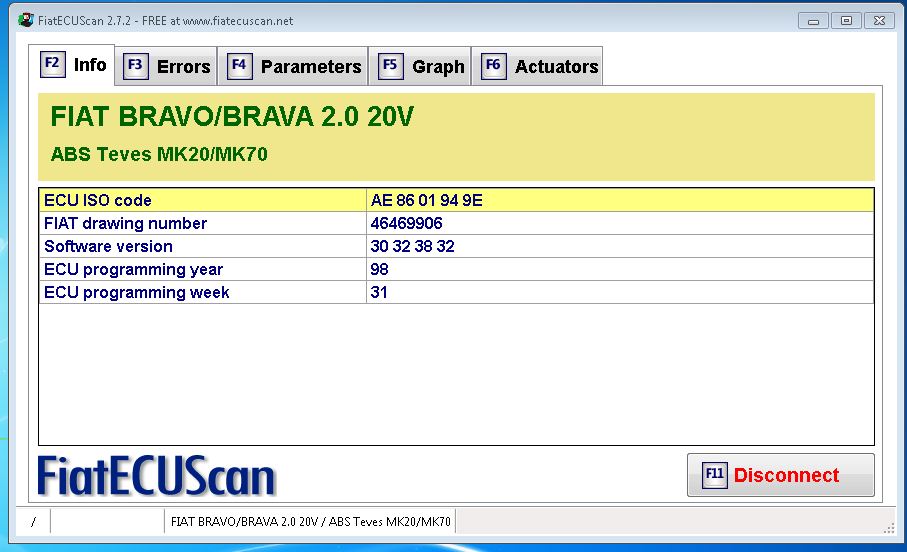Select the drawing number value 46469906

[x=406, y=223]
